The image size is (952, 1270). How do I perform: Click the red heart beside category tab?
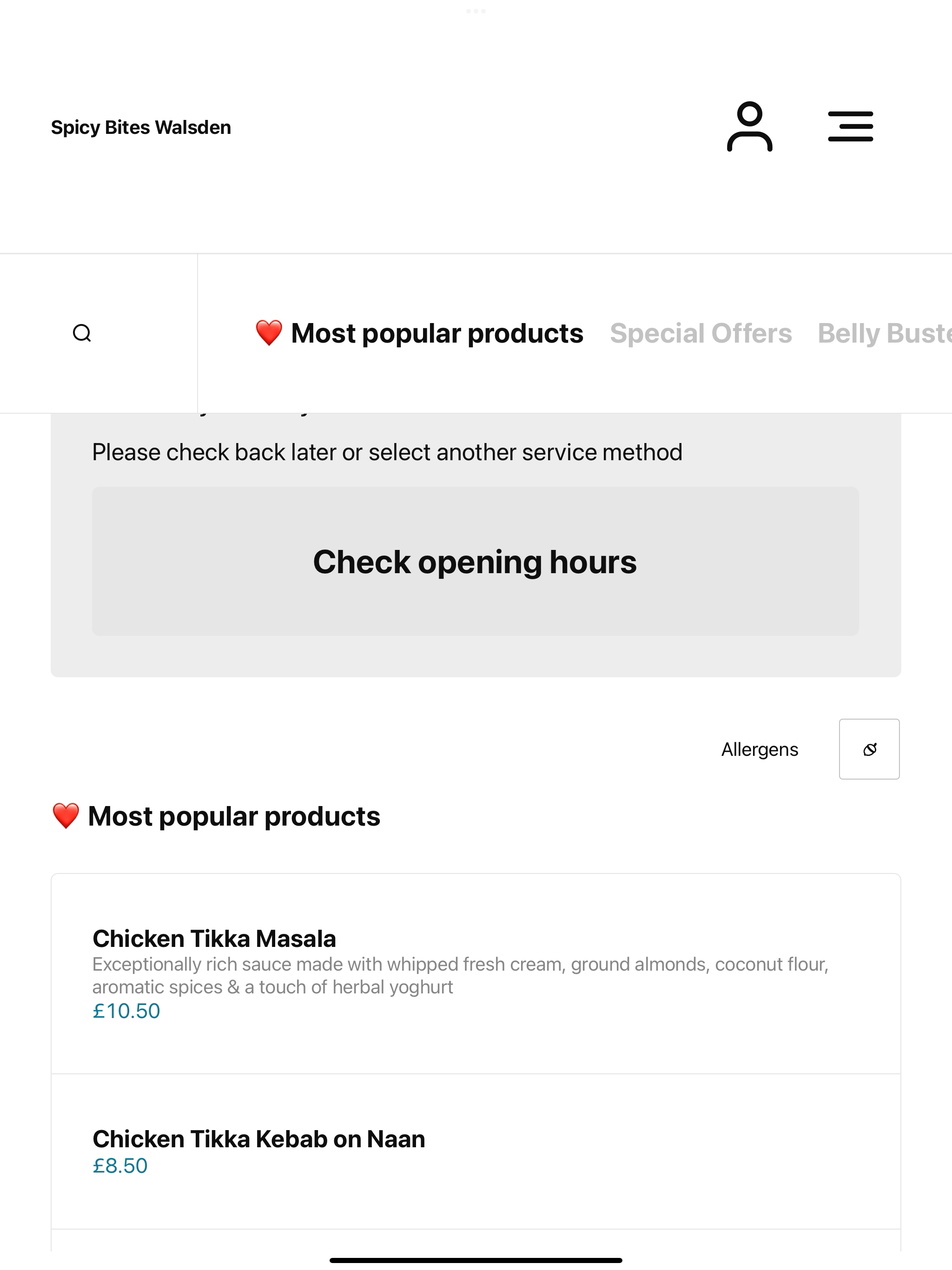269,333
